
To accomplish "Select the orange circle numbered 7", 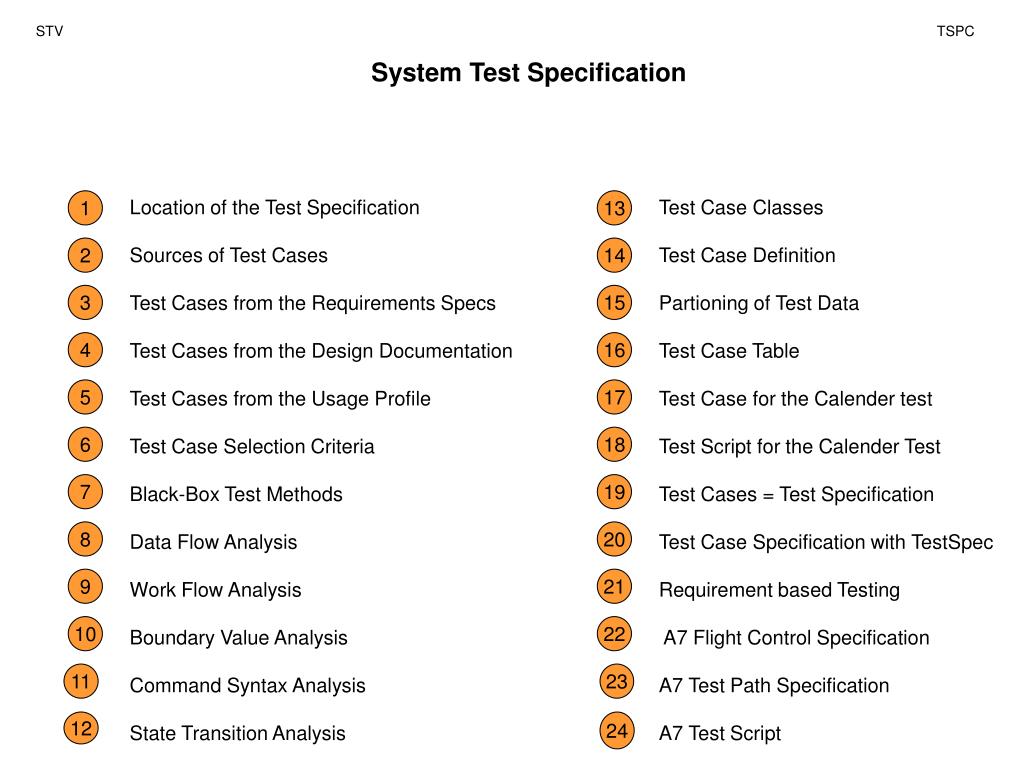I will pos(85,492).
